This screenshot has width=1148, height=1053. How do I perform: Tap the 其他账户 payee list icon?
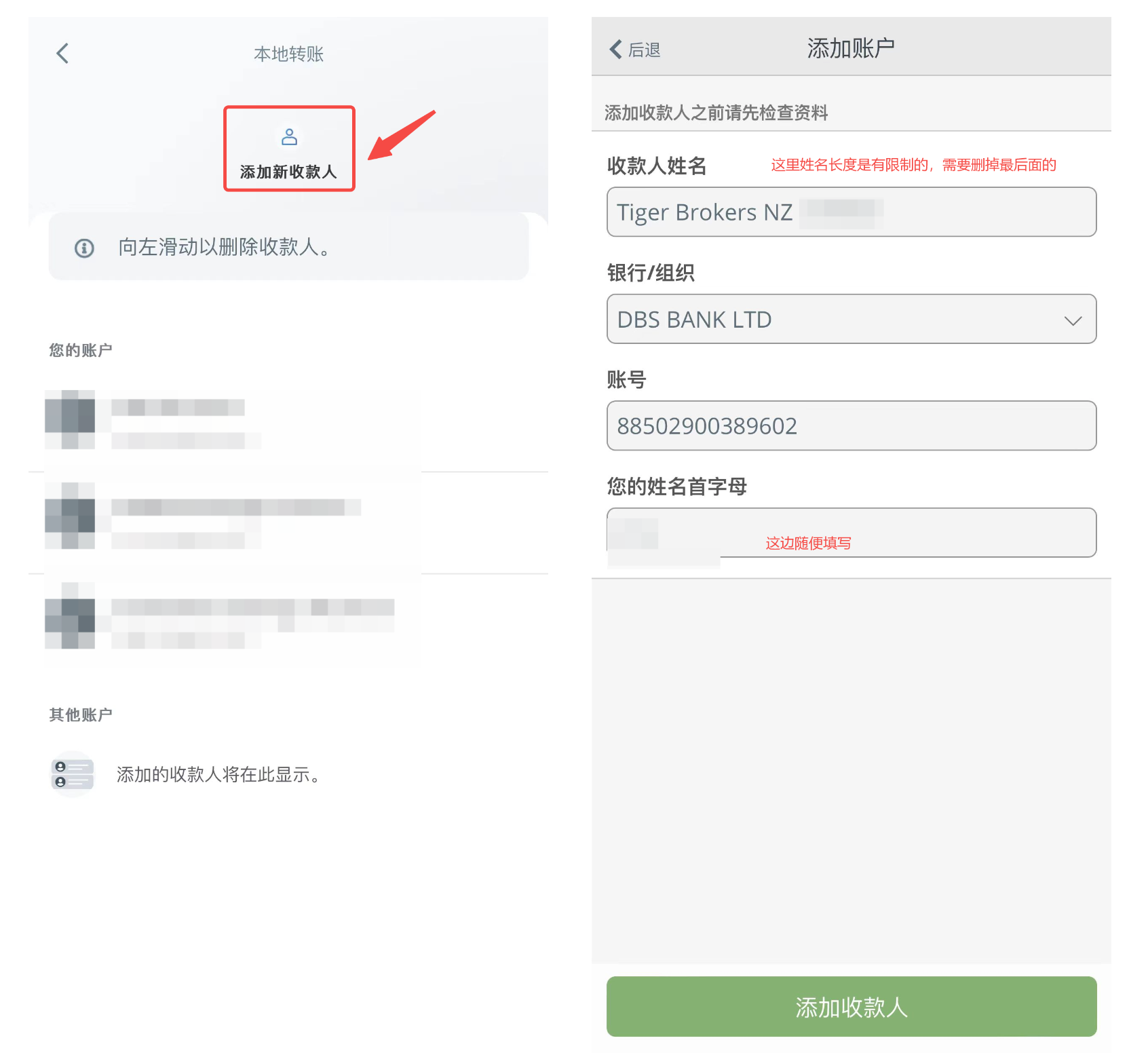(73, 774)
